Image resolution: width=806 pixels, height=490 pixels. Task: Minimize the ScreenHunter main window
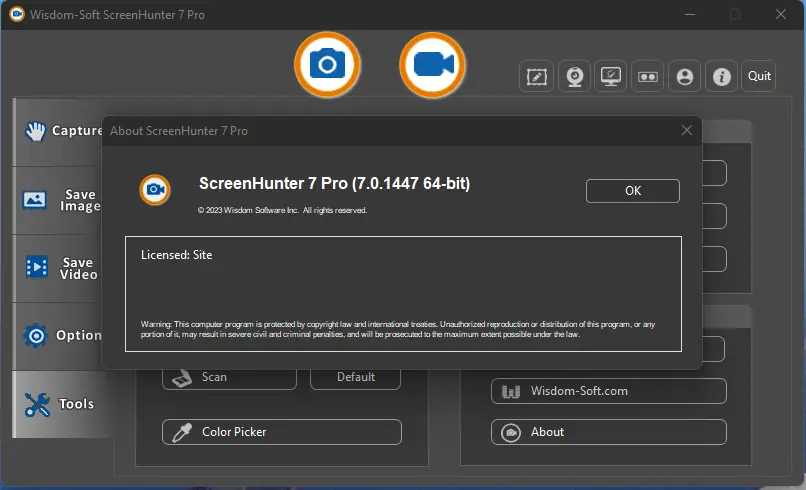click(690, 14)
